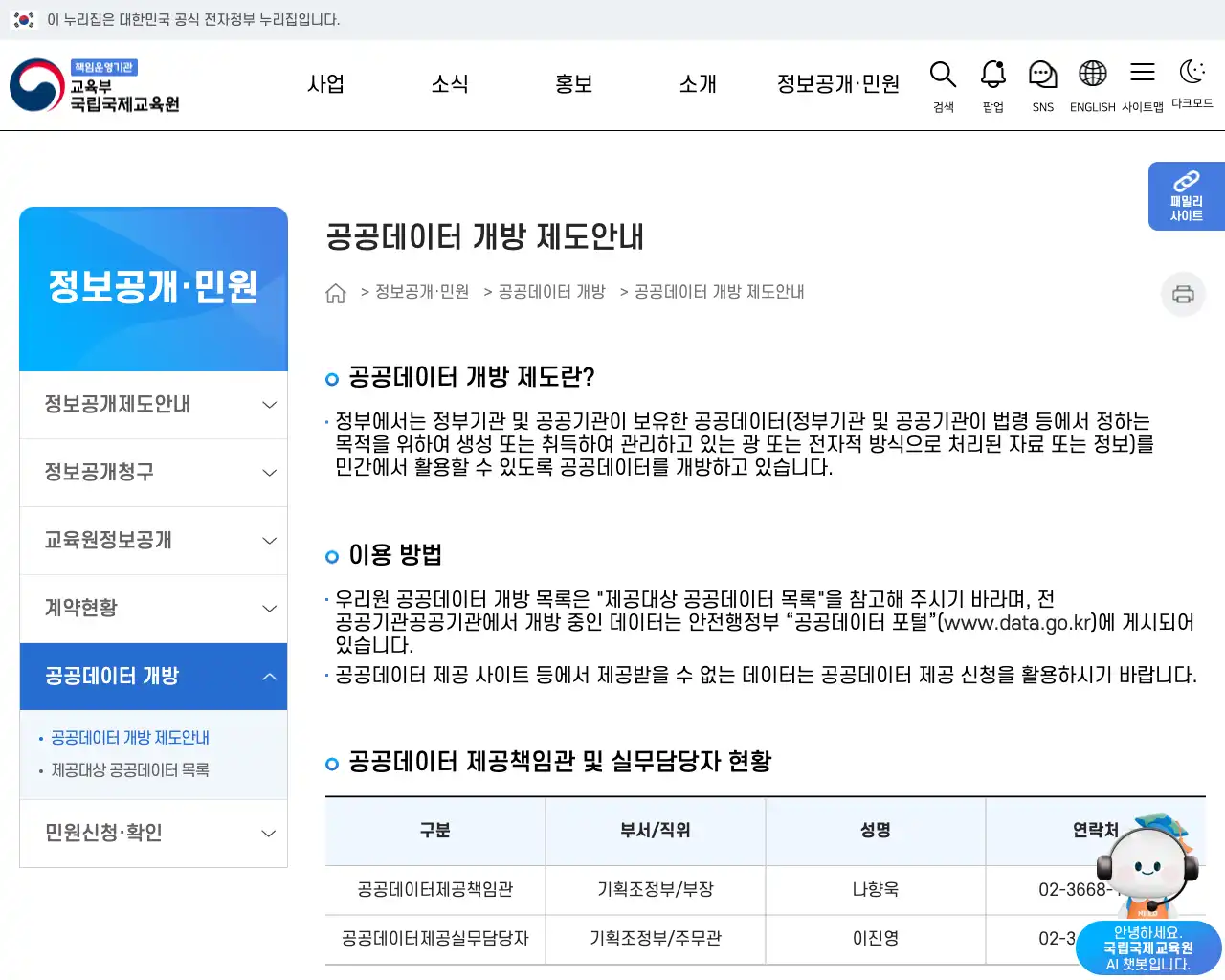
Task: Expand 정보공개청구 sidebar menu
Action: 153,473
